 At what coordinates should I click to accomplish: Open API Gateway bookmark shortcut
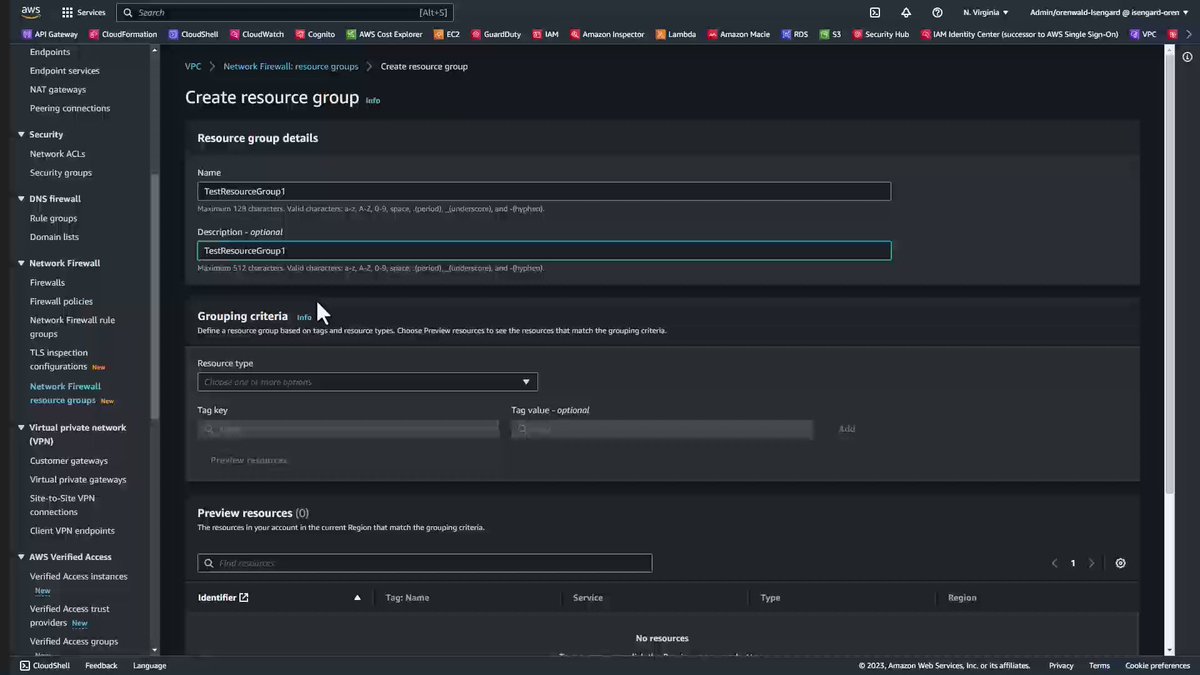tap(49, 34)
